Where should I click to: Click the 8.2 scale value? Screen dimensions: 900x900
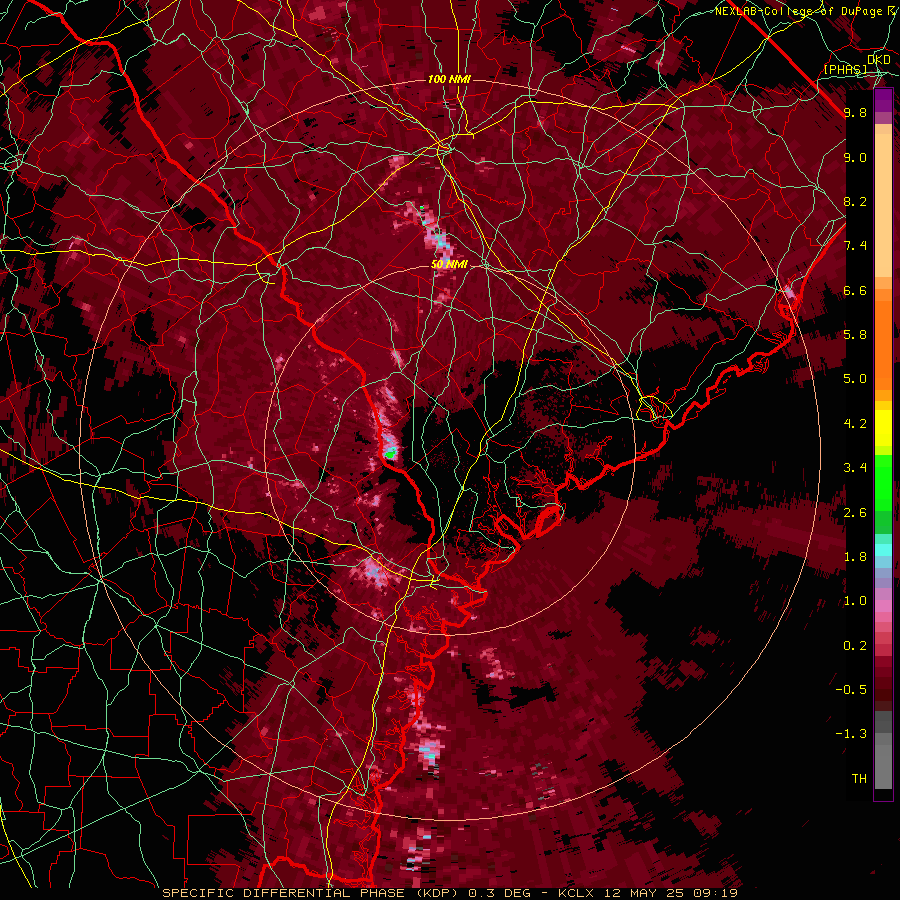pos(855,201)
